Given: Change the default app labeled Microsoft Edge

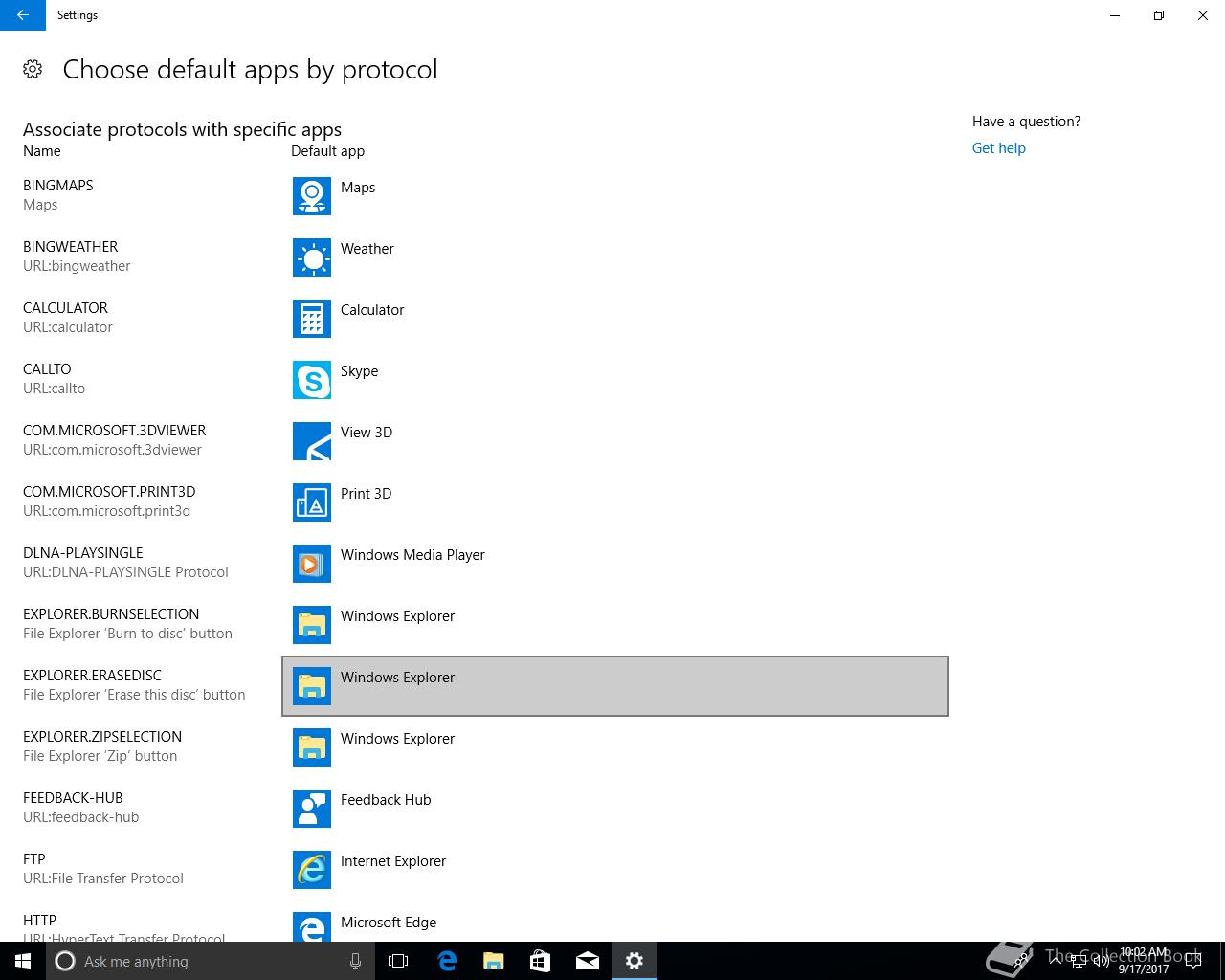Looking at the screenshot, I should [615, 923].
